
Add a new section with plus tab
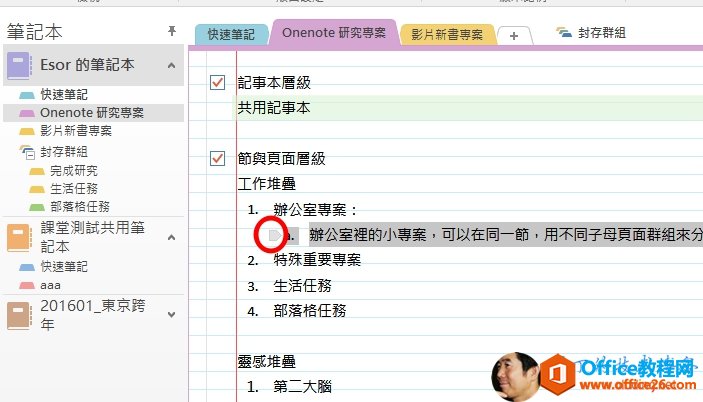point(514,36)
